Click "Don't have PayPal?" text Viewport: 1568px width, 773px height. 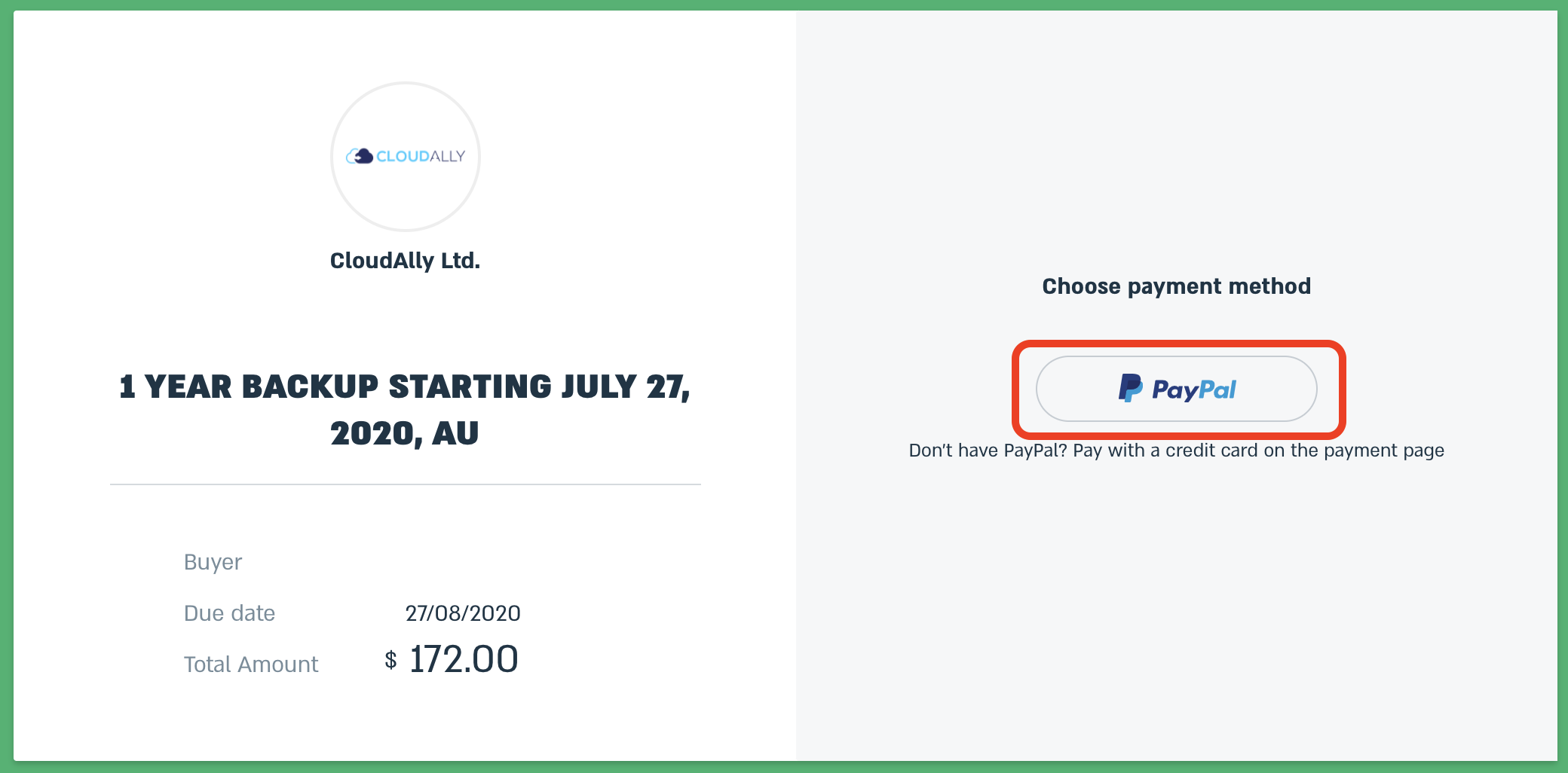(988, 451)
